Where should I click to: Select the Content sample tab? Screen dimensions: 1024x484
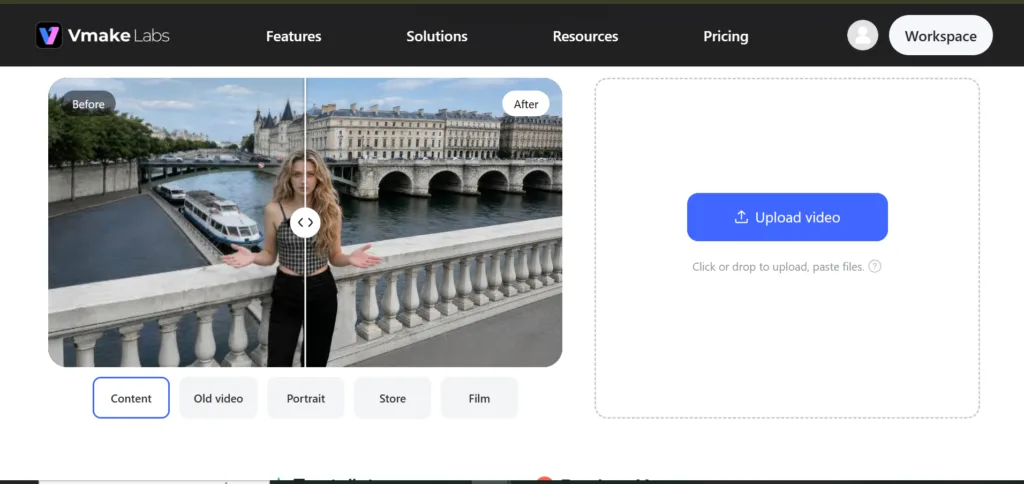tap(131, 398)
